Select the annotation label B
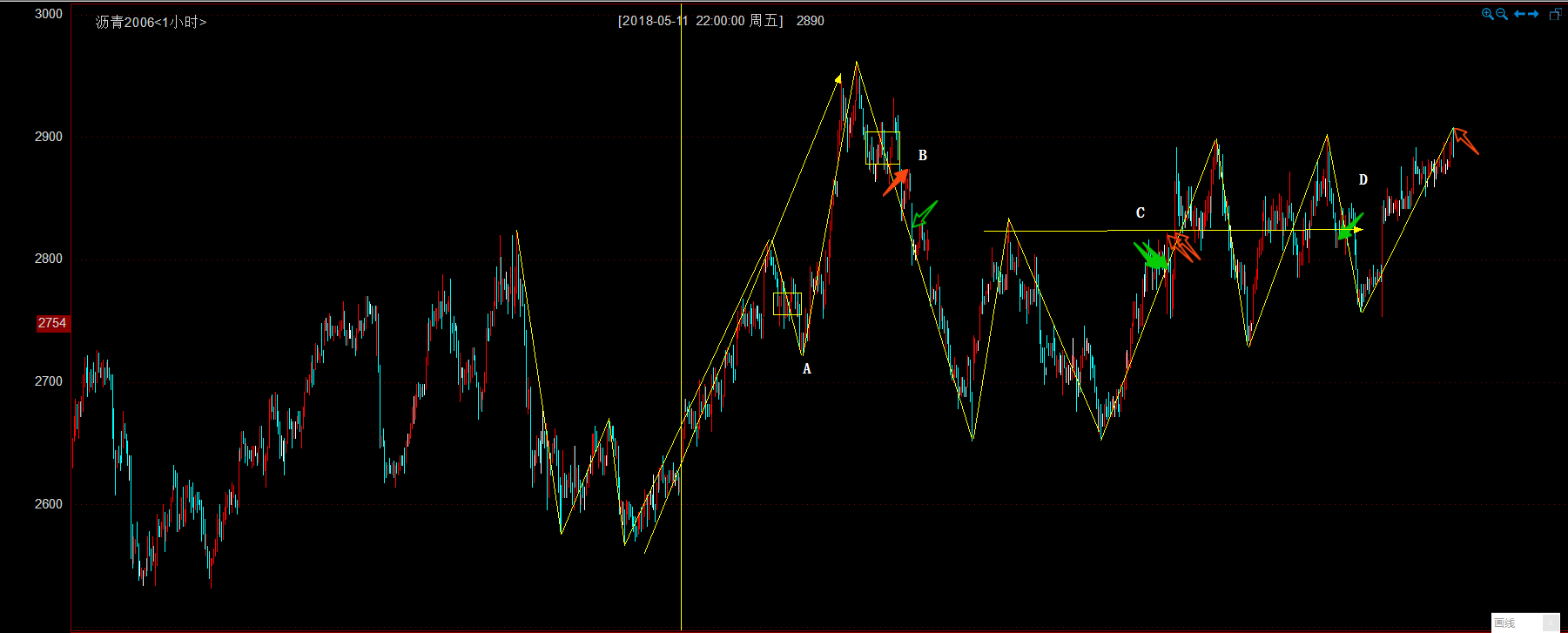This screenshot has height=633, width=1568. 922,156
